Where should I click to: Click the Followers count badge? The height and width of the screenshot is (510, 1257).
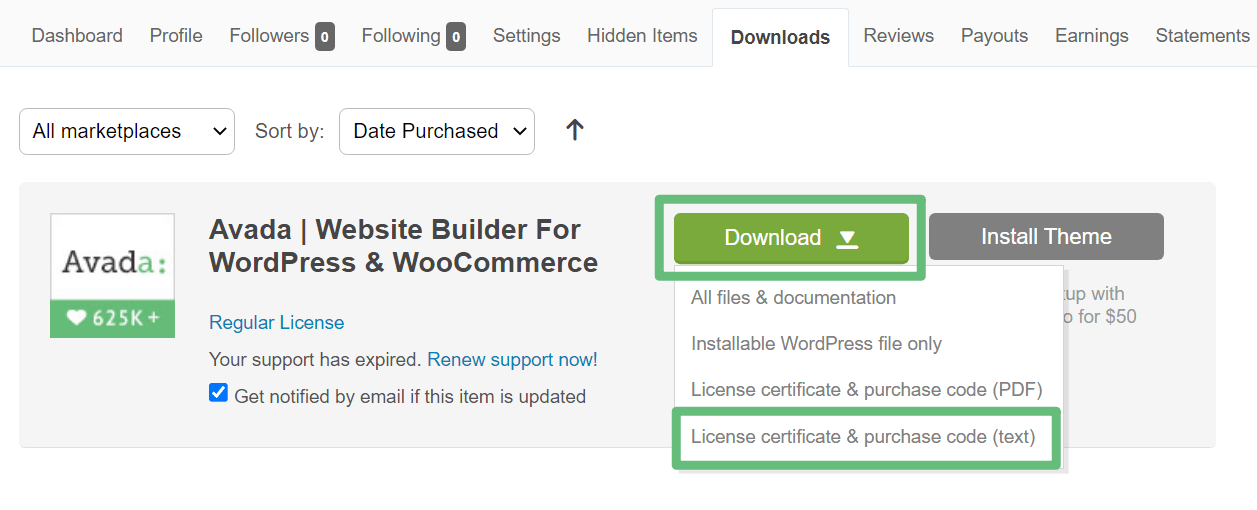(325, 38)
